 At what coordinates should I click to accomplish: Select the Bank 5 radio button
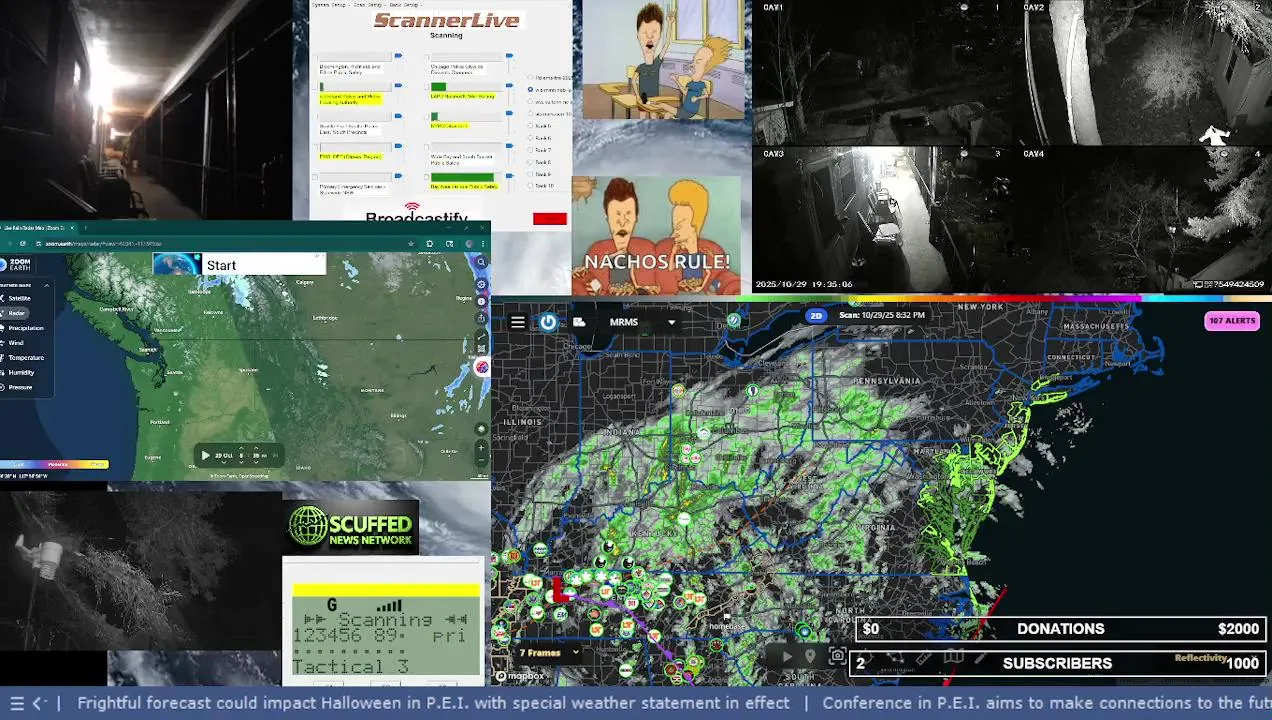[530, 126]
